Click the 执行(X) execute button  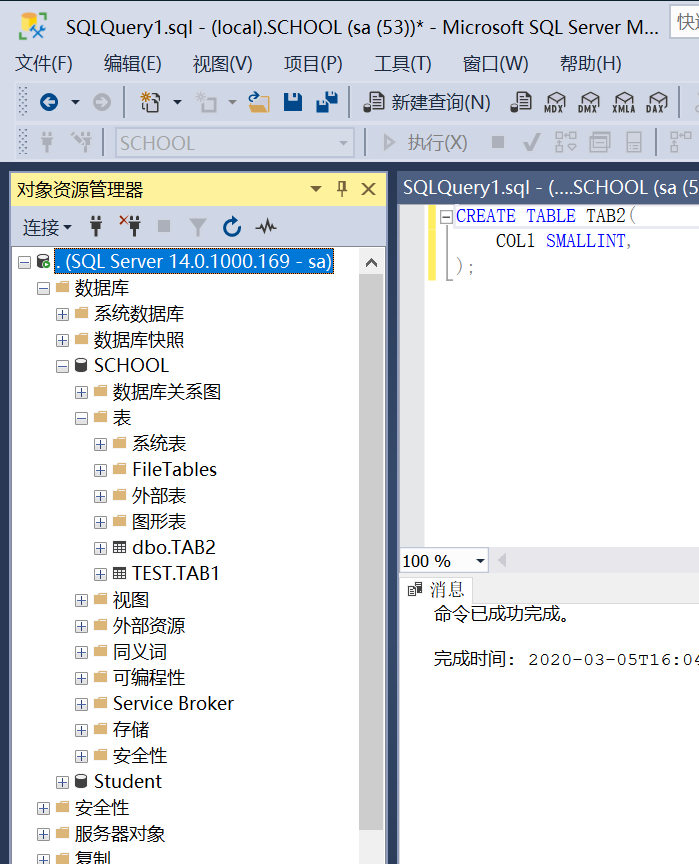[x=425, y=143]
